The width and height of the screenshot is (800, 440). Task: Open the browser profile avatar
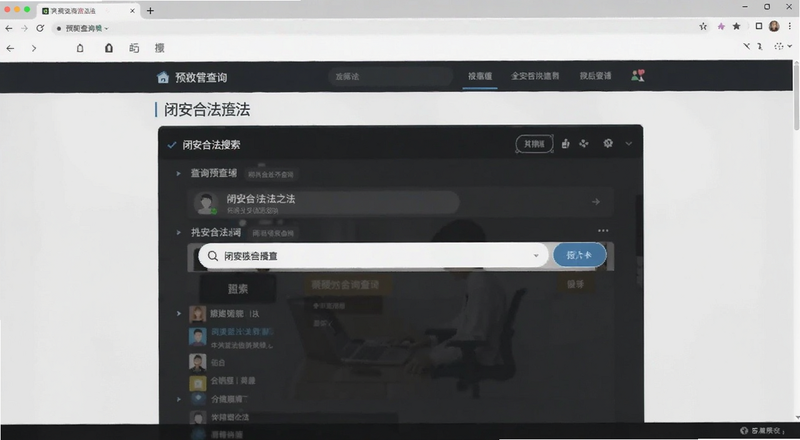pyautogui.click(x=774, y=27)
